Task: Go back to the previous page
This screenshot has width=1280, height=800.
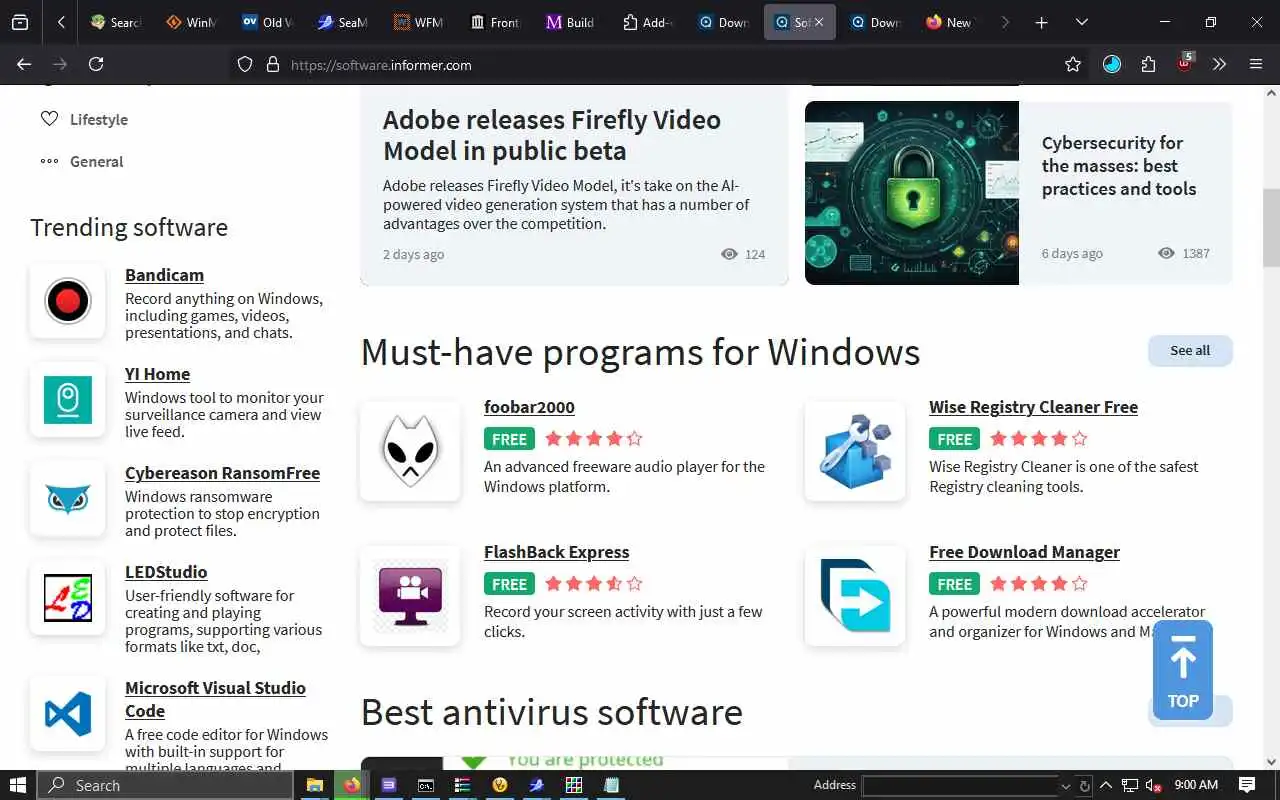Action: tap(24, 64)
